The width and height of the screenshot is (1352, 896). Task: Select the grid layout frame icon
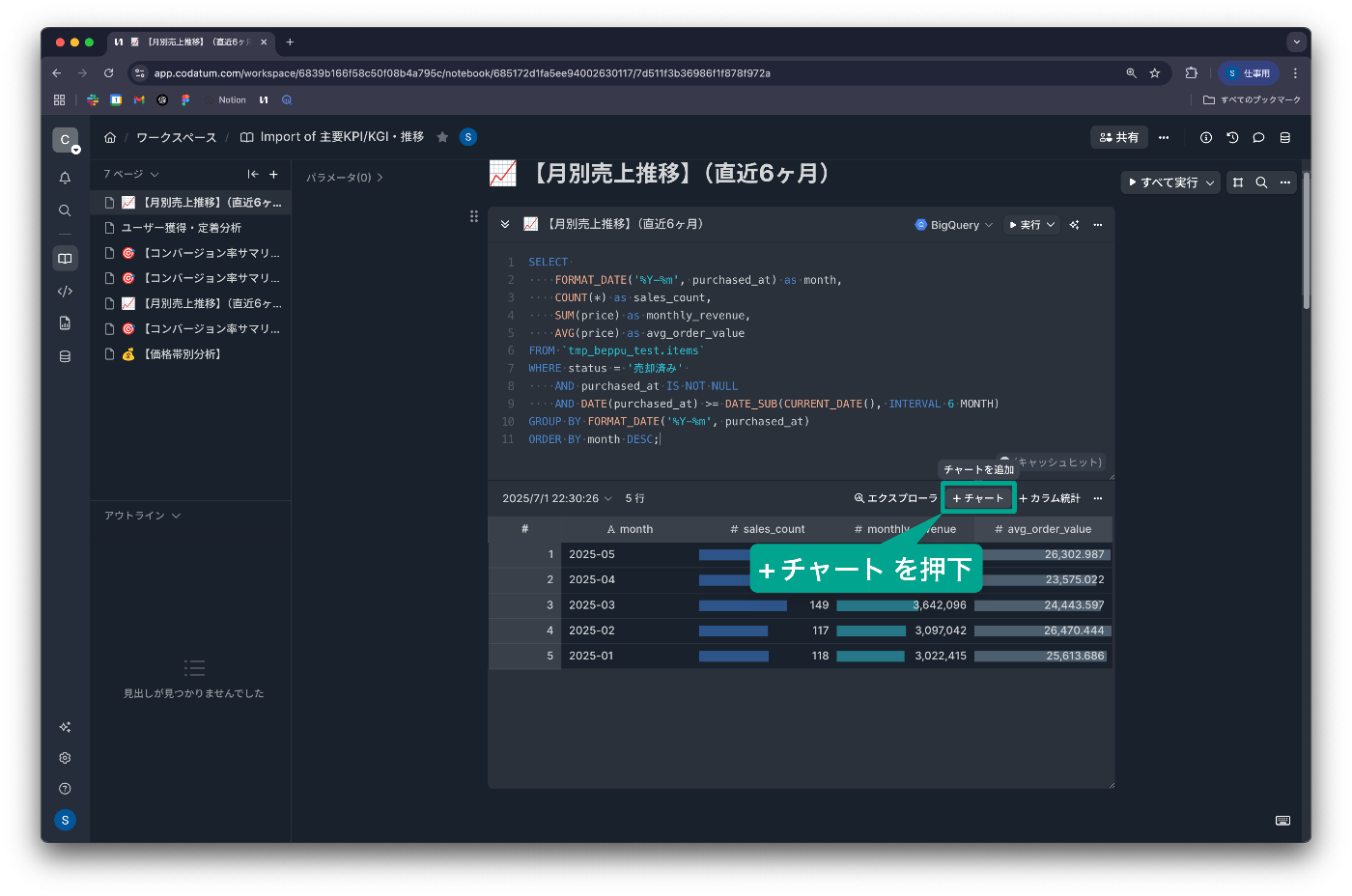coord(1238,182)
